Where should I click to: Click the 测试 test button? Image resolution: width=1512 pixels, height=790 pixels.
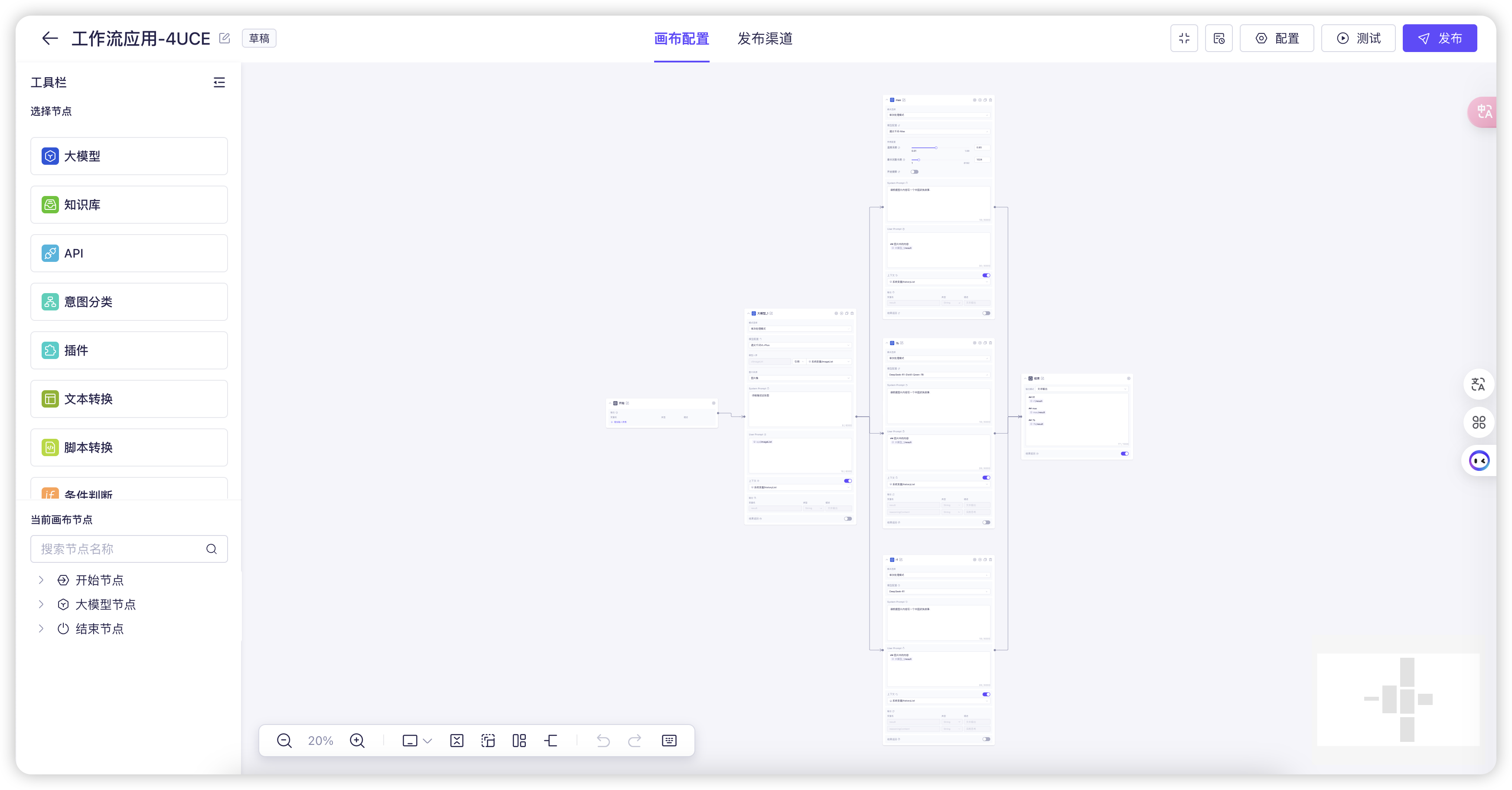1358,38
